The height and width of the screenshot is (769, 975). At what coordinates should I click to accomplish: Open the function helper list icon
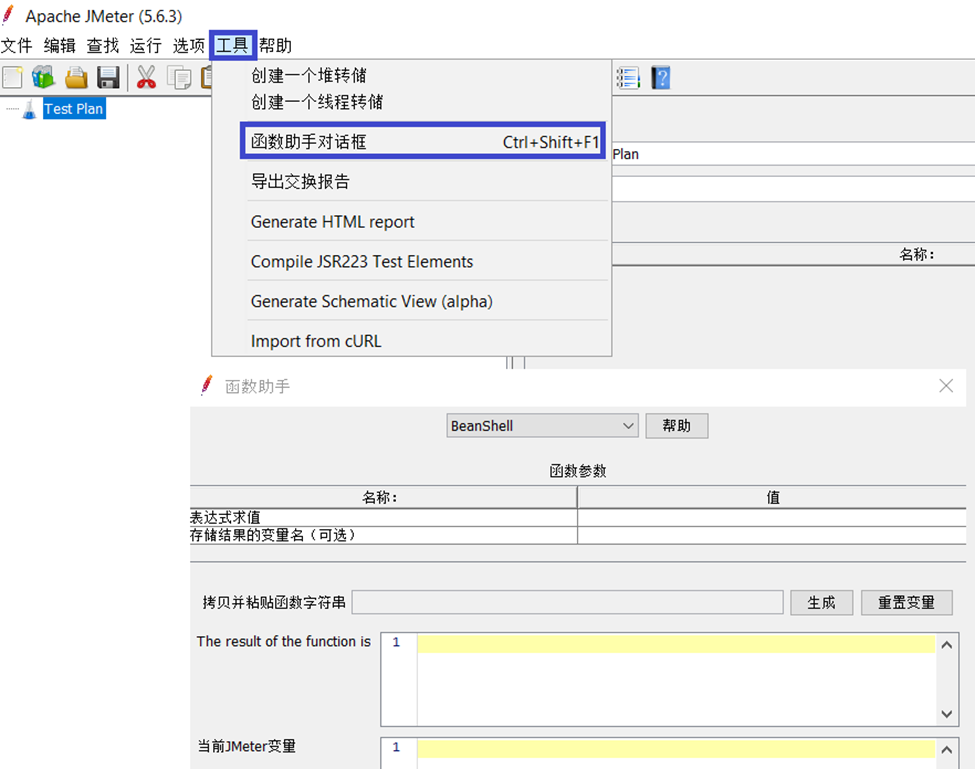coord(628,78)
